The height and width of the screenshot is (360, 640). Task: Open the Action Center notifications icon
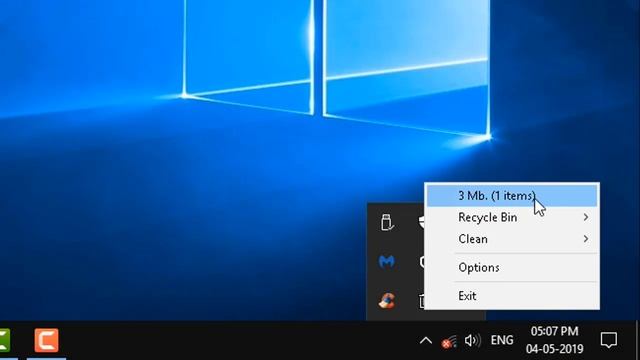609,340
